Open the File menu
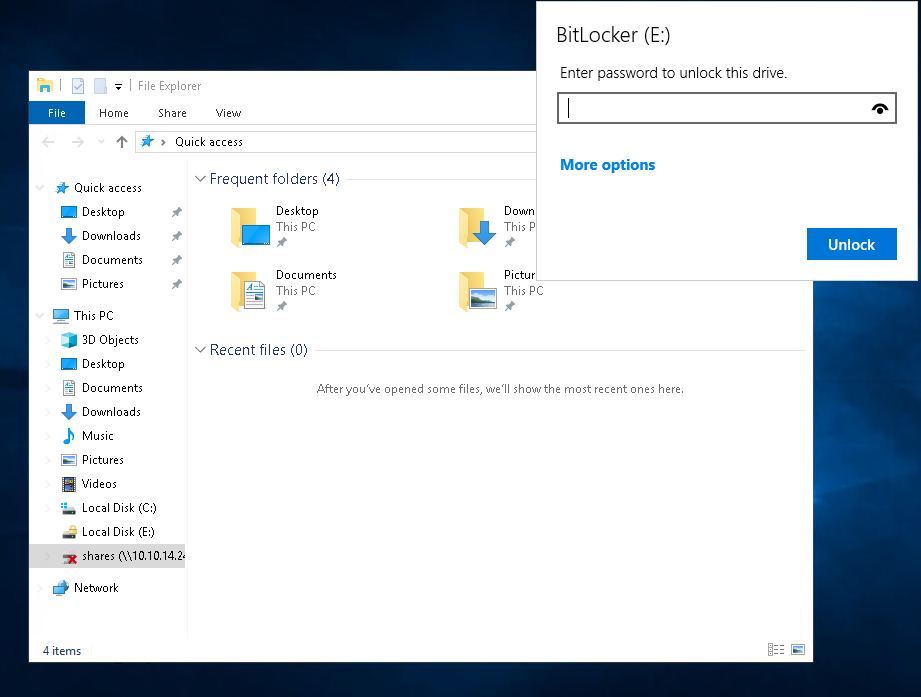This screenshot has height=697, width=921. point(57,113)
